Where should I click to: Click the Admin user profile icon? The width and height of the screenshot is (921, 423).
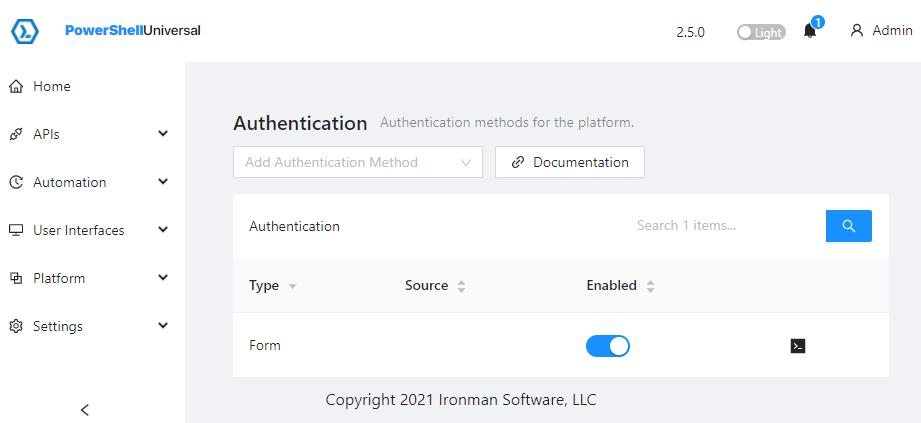pyautogui.click(x=856, y=31)
